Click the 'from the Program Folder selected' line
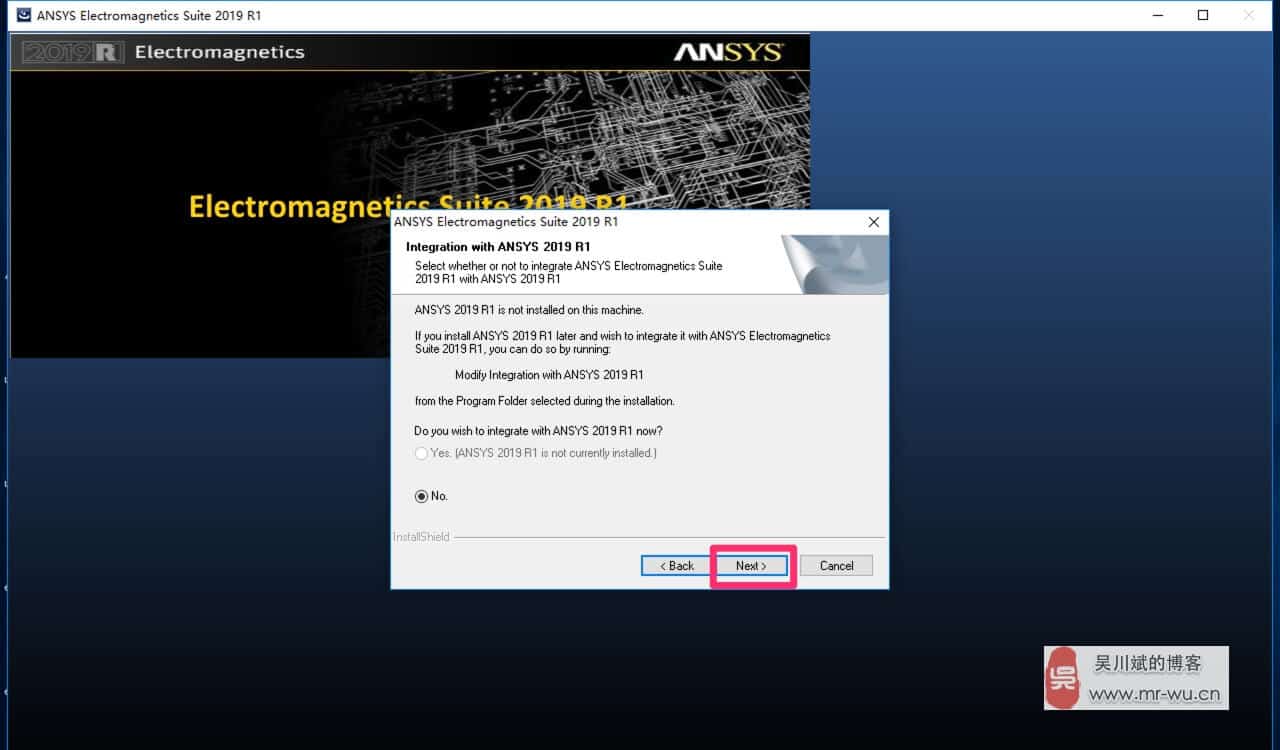Image resolution: width=1280 pixels, height=750 pixels. (x=545, y=401)
